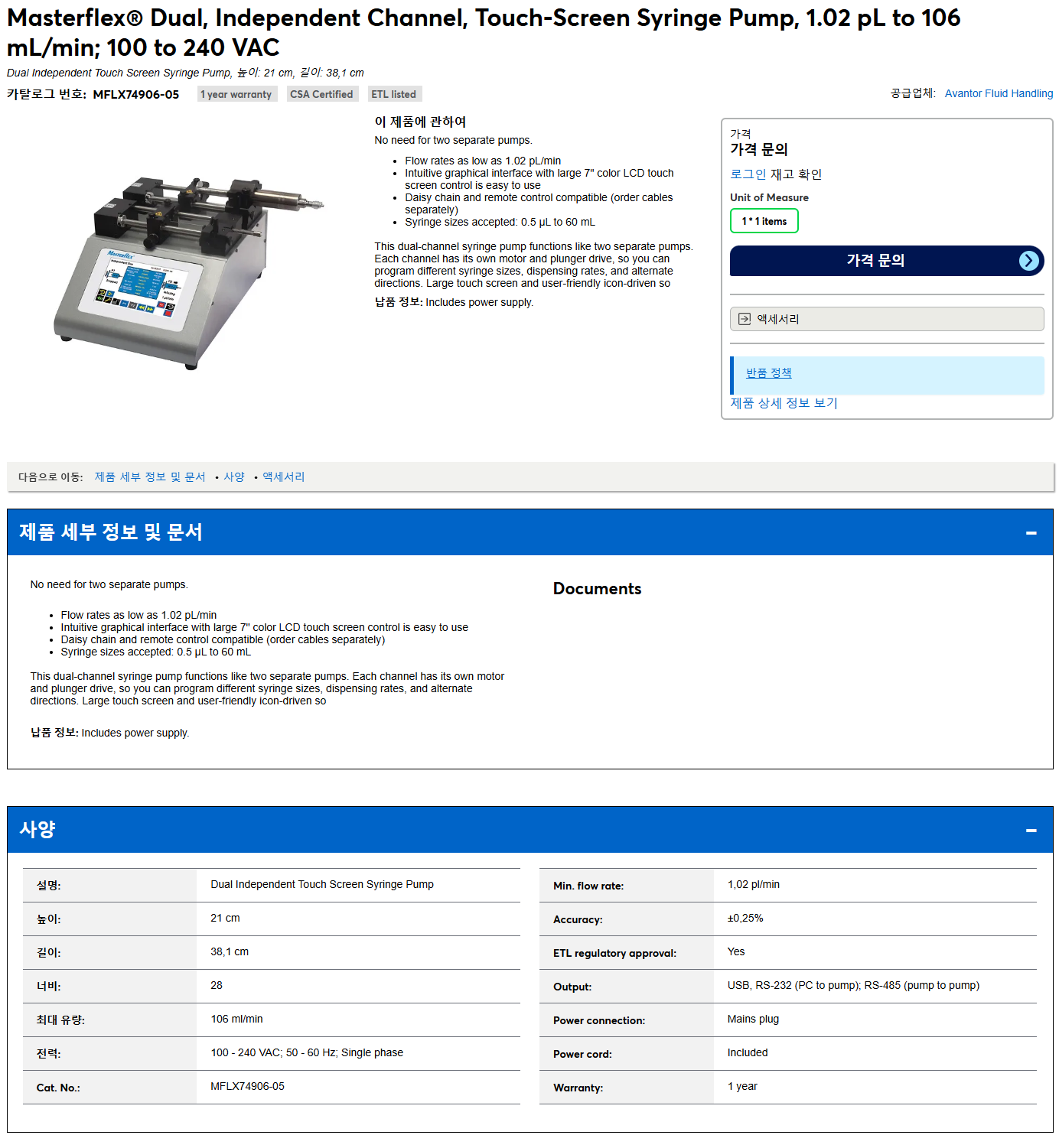Select the '1 year' warranty table value
1059x1148 pixels.
coord(742,1086)
